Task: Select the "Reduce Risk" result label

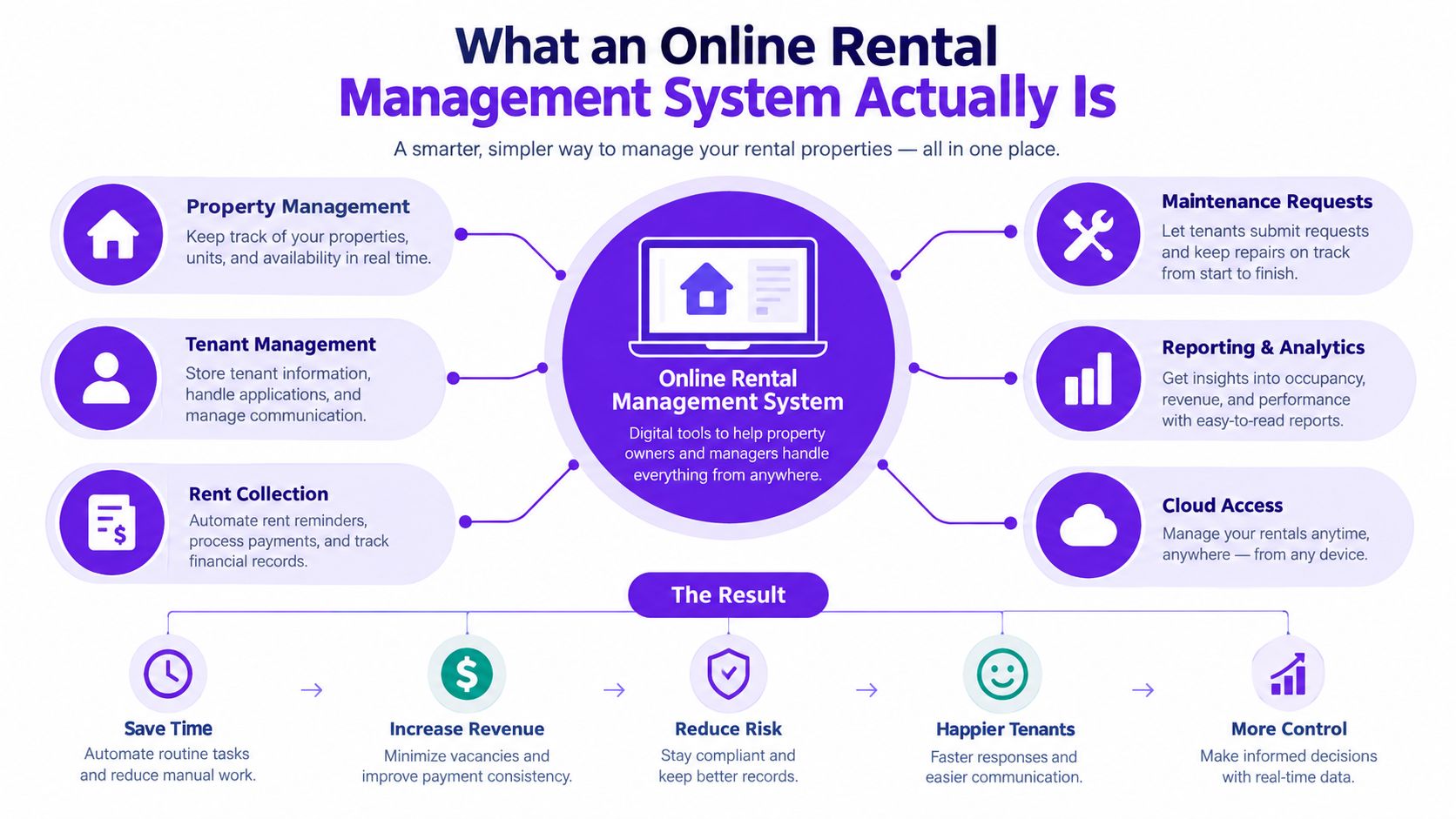Action: (x=728, y=729)
